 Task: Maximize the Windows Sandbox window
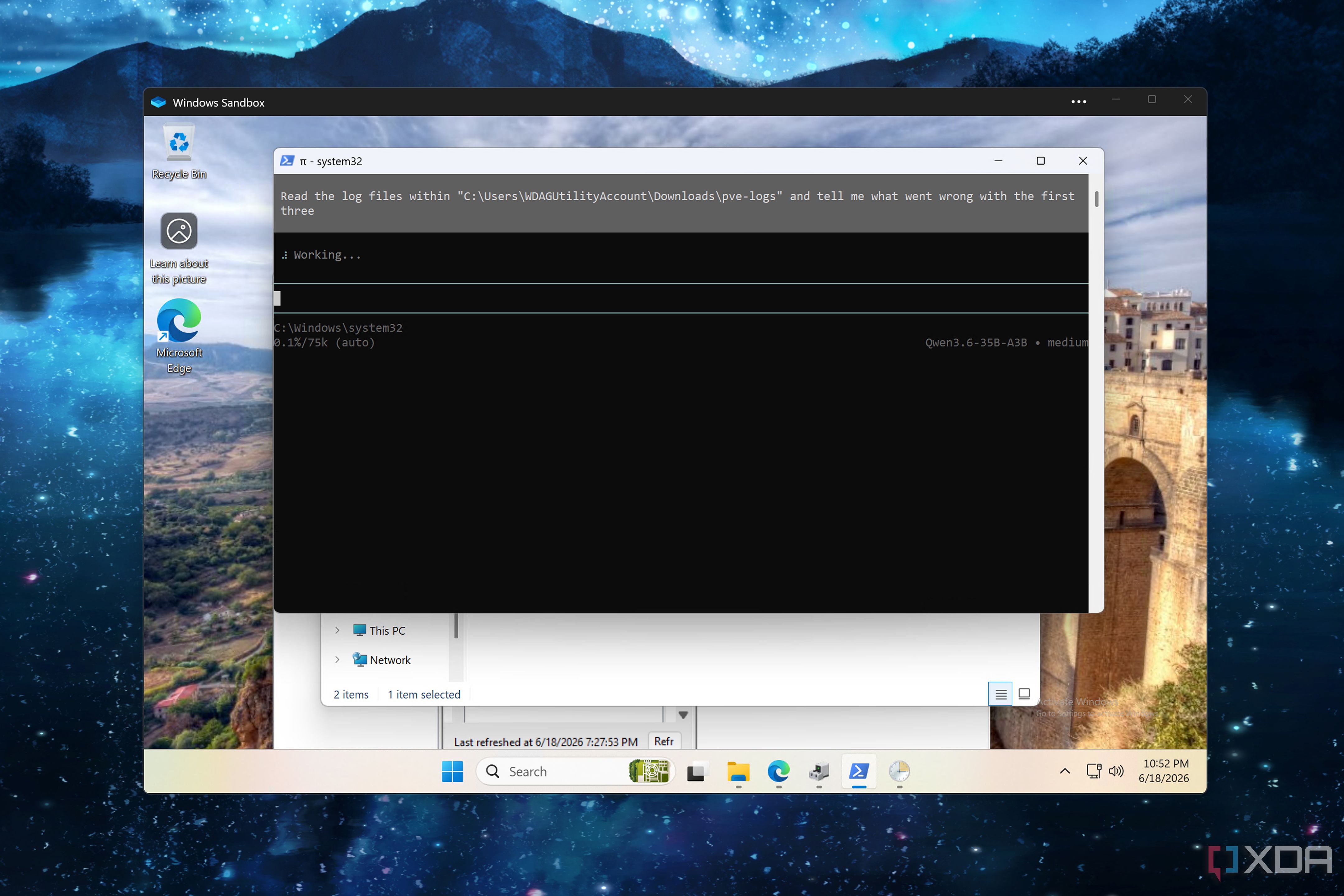point(1151,100)
